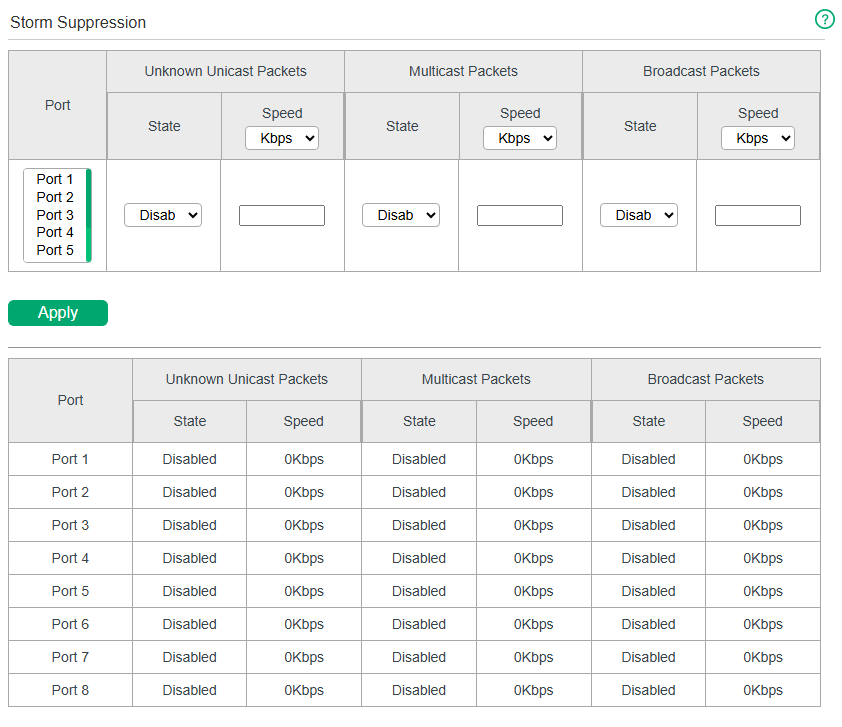Click Port 2 row label in status table
The height and width of the screenshot is (727, 842).
point(70,492)
